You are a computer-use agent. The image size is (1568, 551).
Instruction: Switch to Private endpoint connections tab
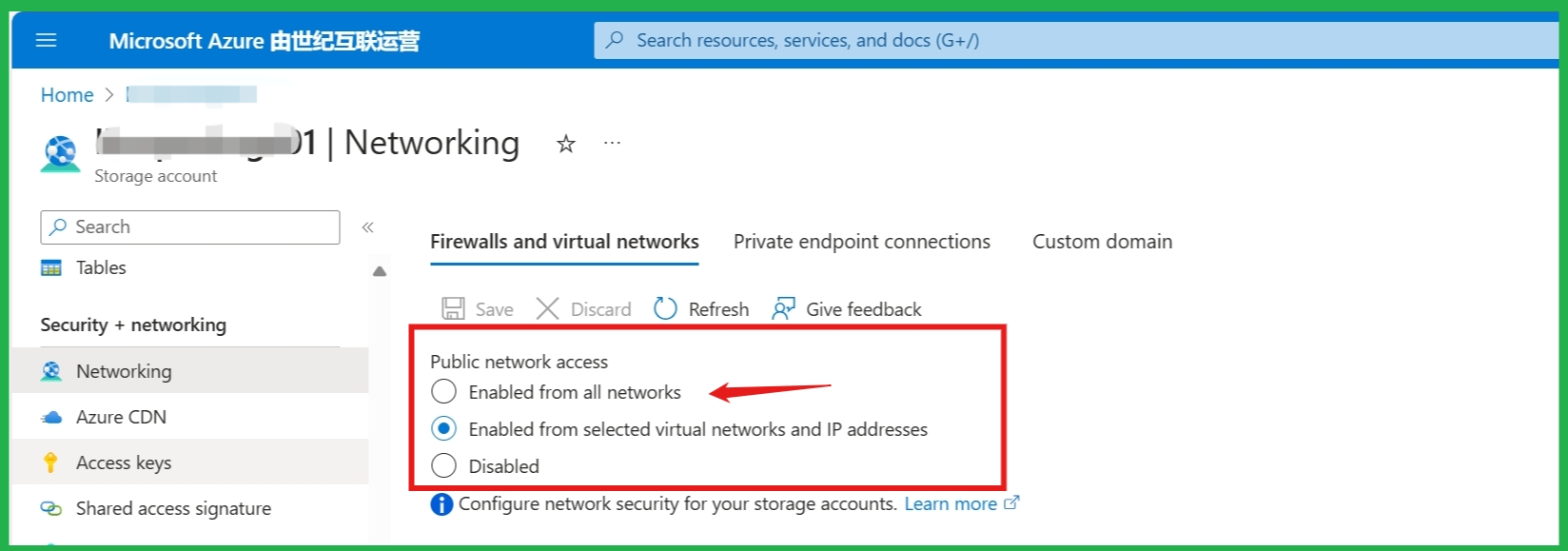click(861, 242)
